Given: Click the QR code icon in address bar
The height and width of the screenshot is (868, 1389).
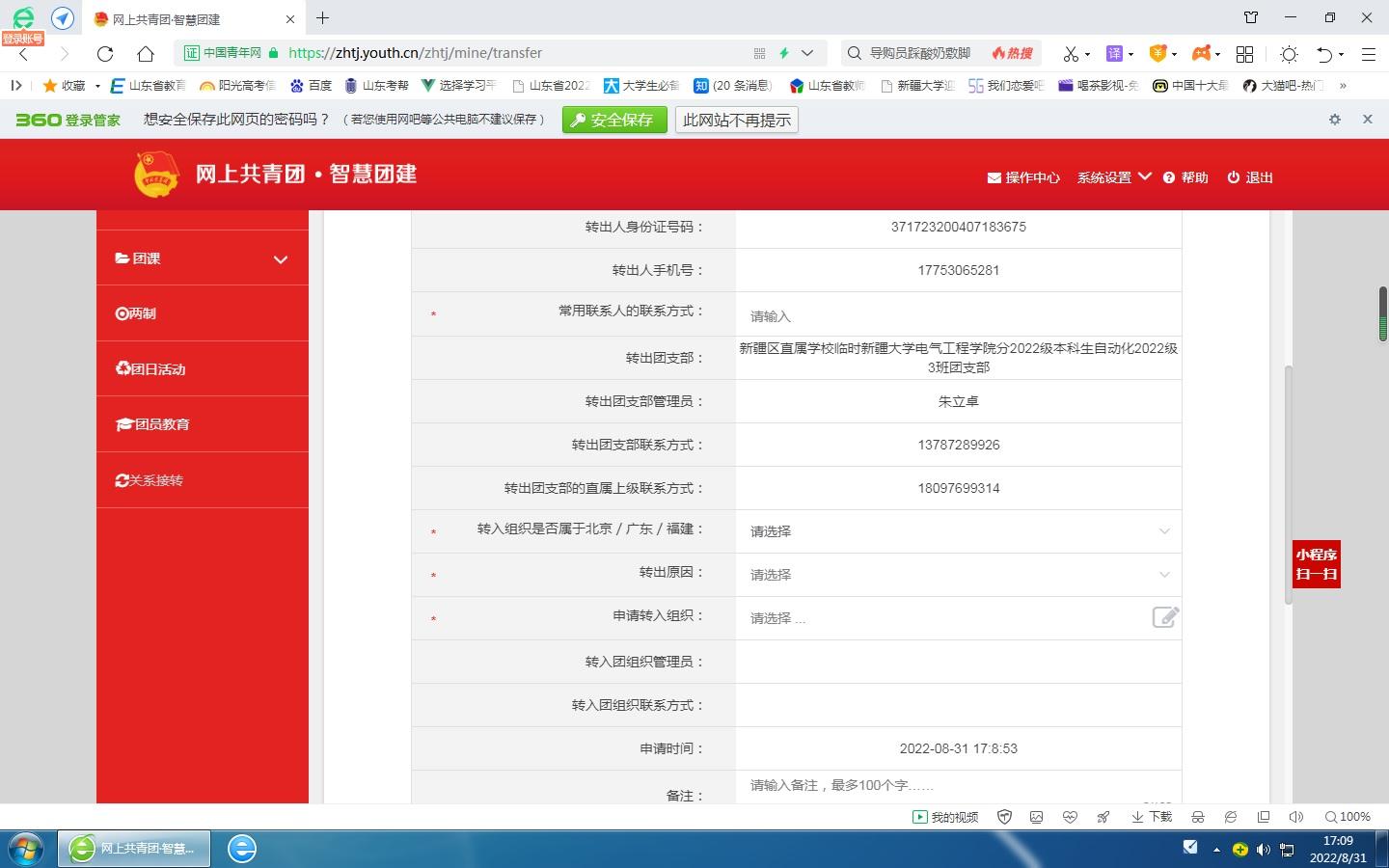Looking at the screenshot, I should click(x=759, y=53).
